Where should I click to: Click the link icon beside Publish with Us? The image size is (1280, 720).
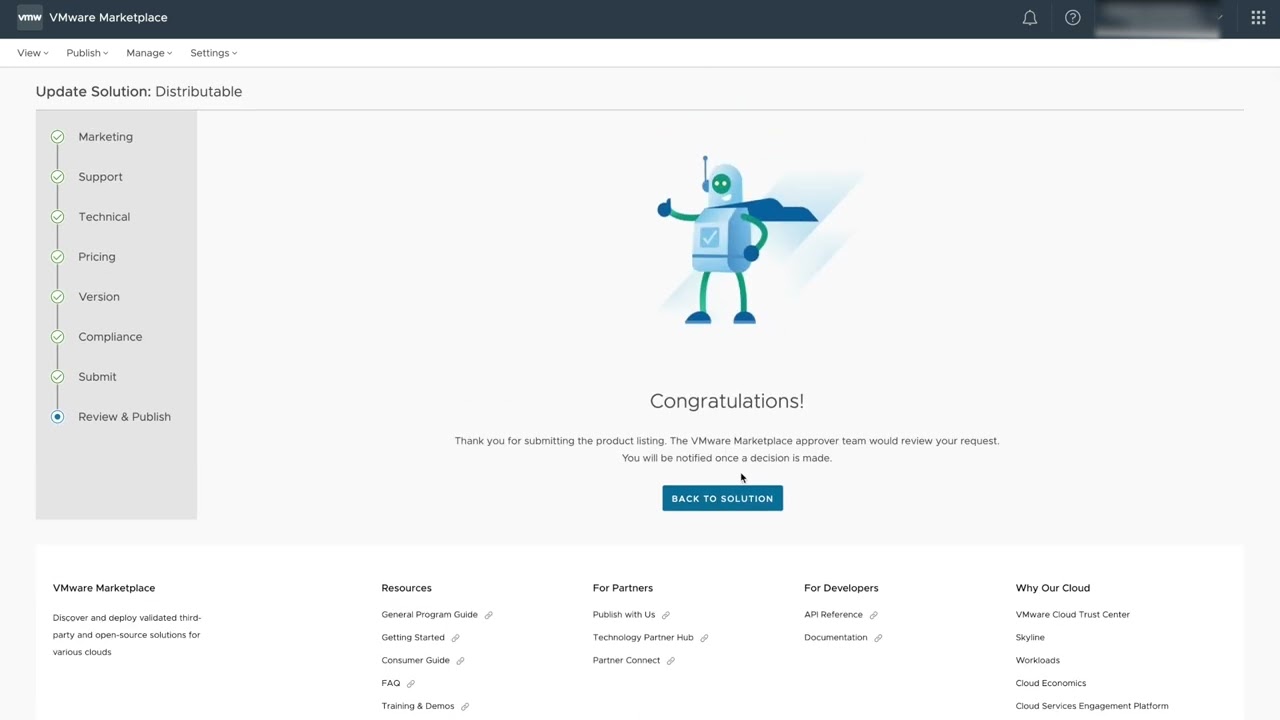click(665, 615)
